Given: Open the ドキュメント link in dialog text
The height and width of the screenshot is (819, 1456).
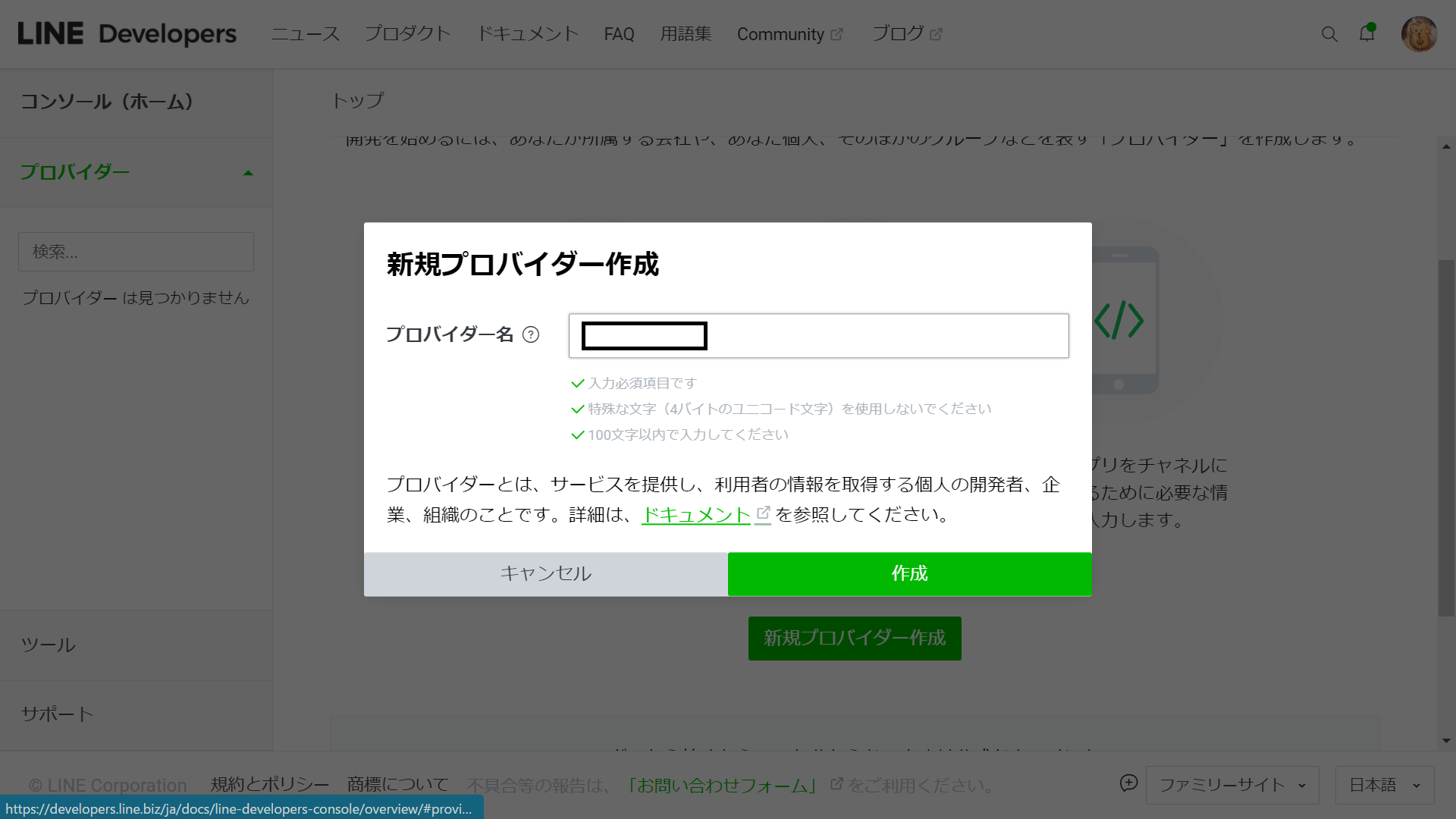Looking at the screenshot, I should 695,515.
